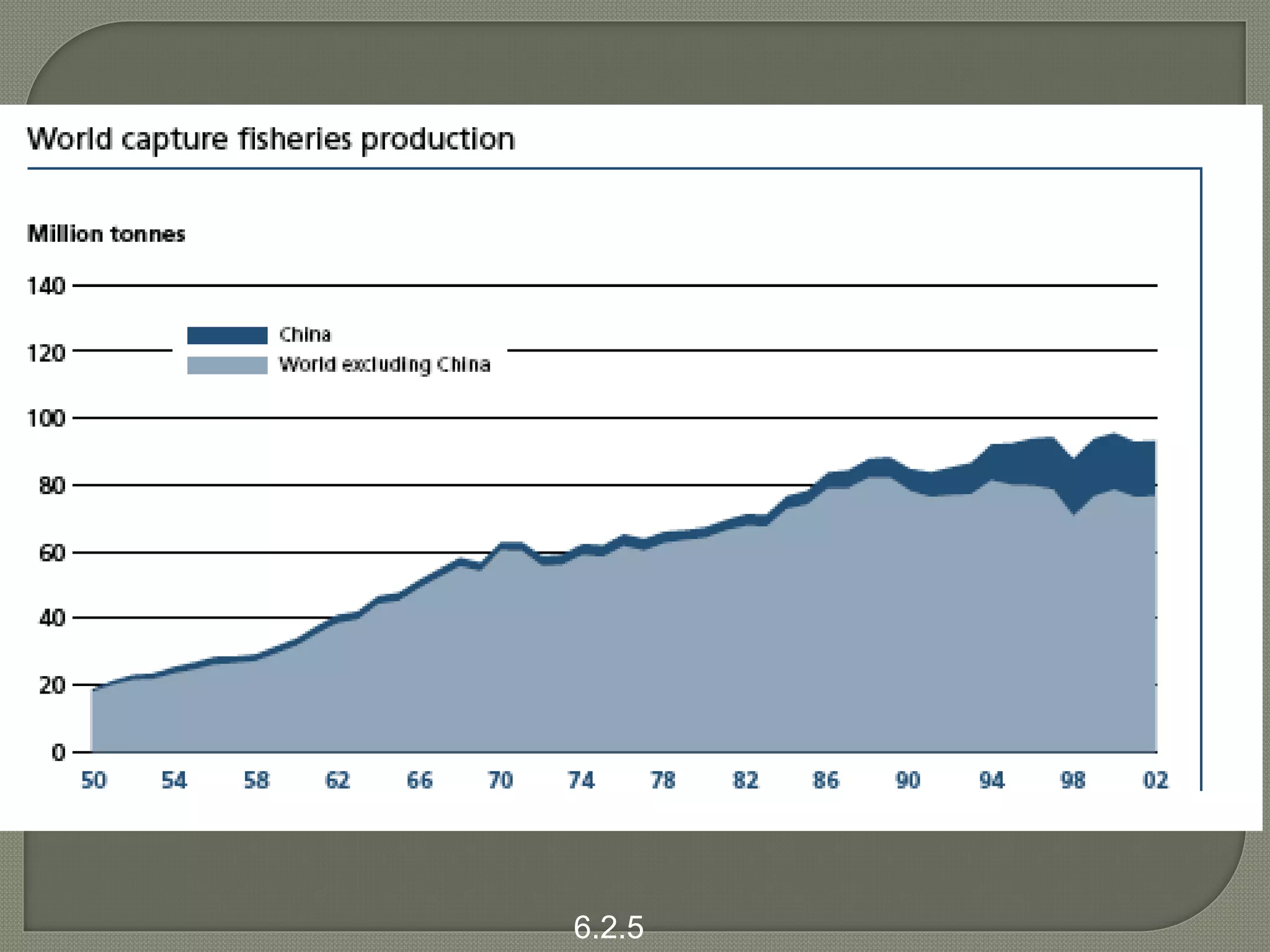Click the year 94 x-axis label
Screen dimensions: 1270x952
pyautogui.click(x=992, y=780)
